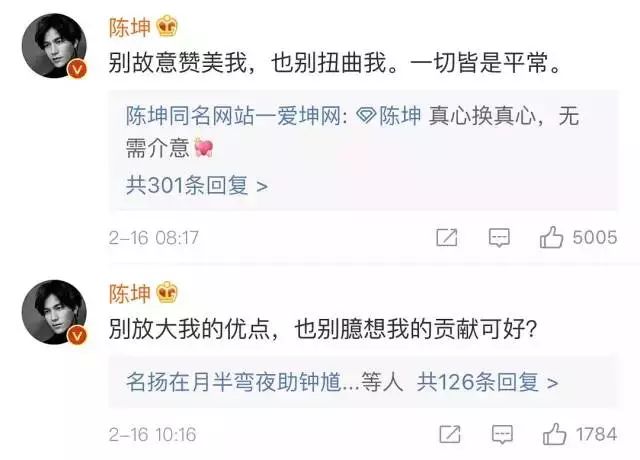The image size is (640, 460).
Task: Click the diamond icon before 陈坤 in the reply
Action: tap(366, 116)
